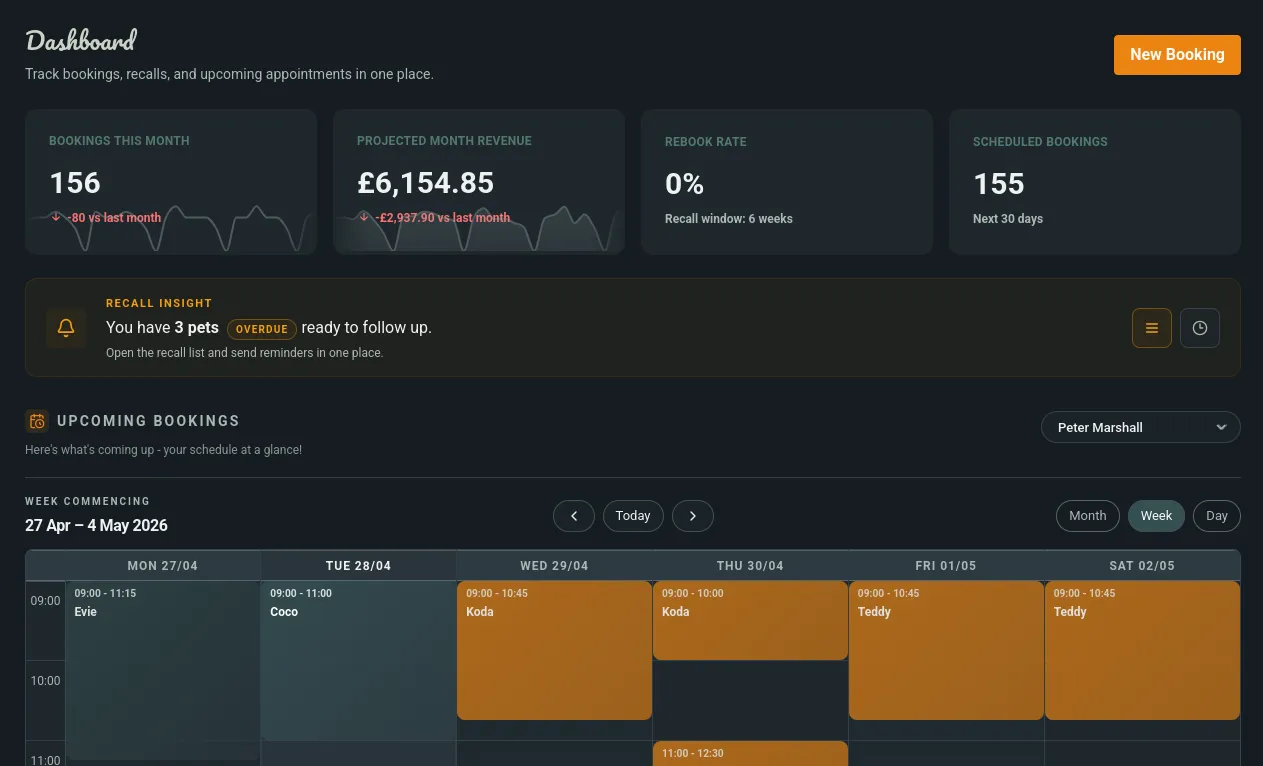Image resolution: width=1263 pixels, height=766 pixels.
Task: Click the Scheduled Bookings card
Action: (1095, 182)
